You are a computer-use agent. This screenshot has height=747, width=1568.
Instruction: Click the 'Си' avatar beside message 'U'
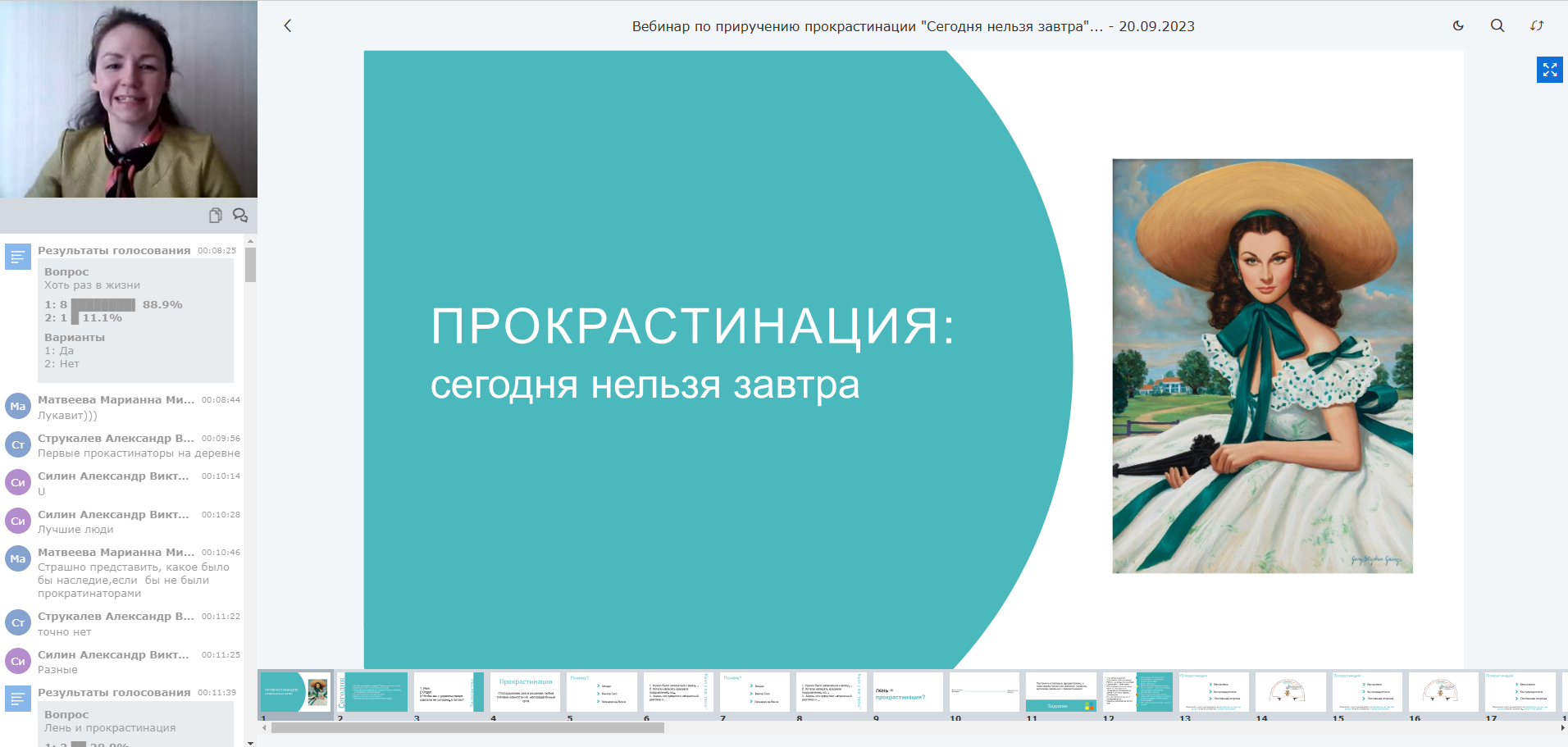[x=18, y=482]
